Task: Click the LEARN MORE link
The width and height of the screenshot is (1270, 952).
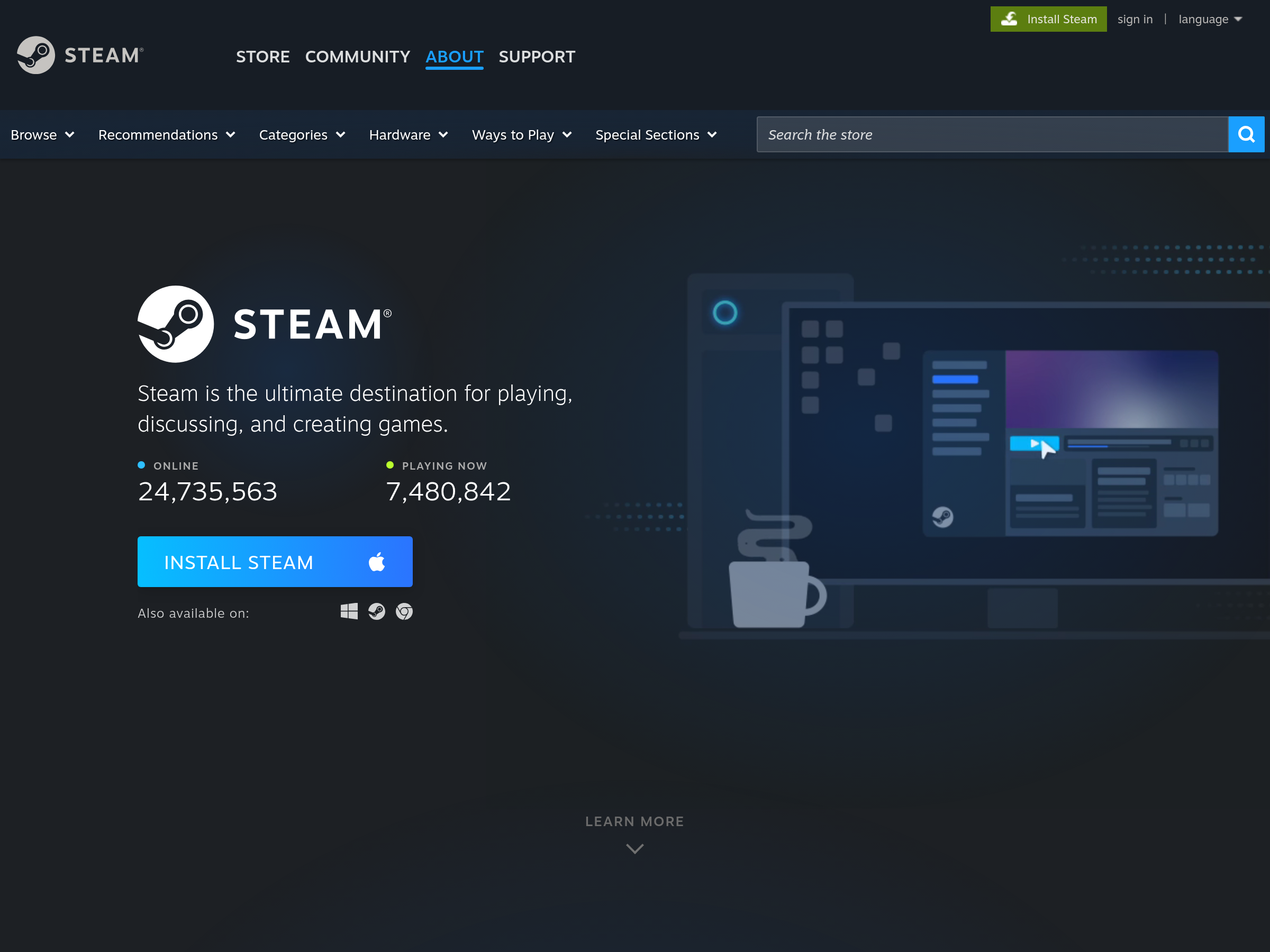Action: pos(634,821)
